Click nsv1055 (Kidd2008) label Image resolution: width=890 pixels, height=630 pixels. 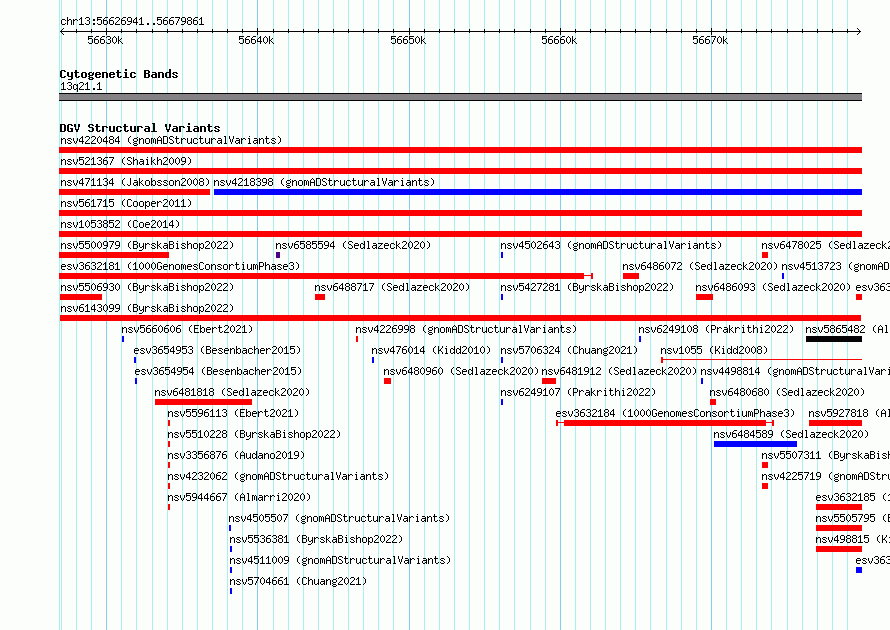point(714,350)
